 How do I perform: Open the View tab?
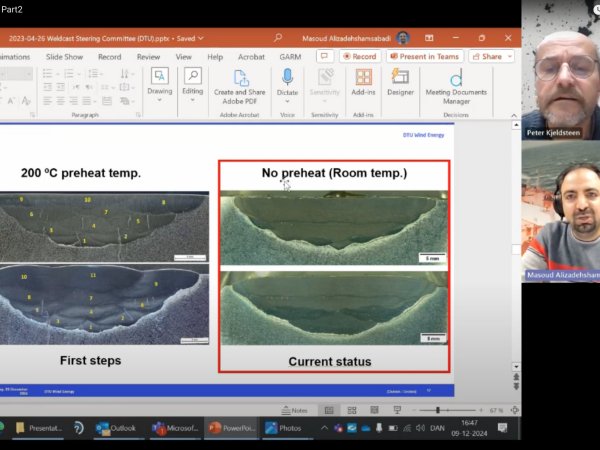[x=184, y=57]
